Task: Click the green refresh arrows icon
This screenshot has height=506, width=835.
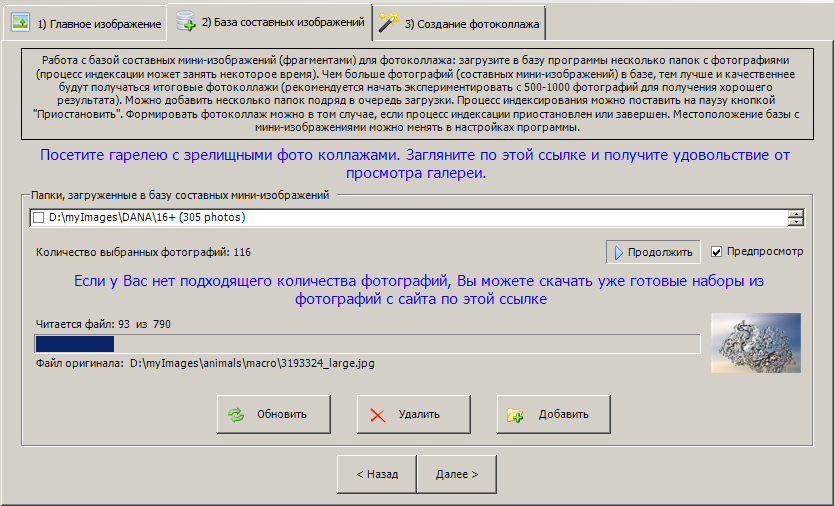Action: 236,415
